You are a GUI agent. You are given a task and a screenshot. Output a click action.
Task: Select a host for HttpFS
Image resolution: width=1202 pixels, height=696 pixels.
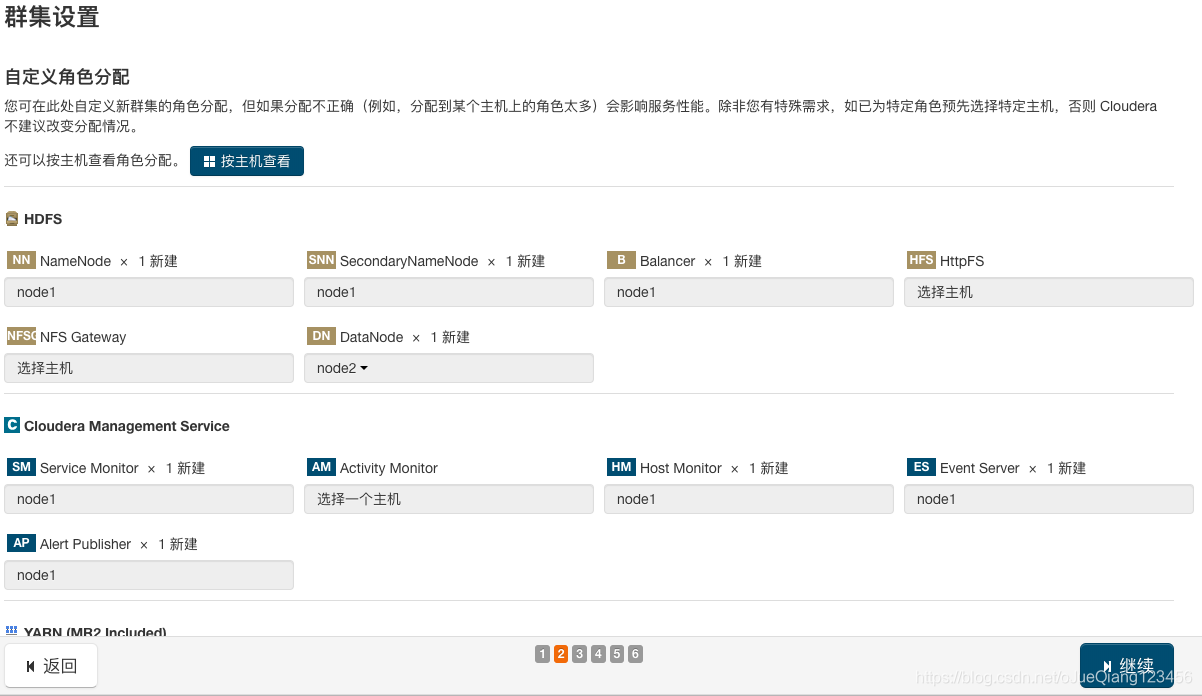pyautogui.click(x=1049, y=292)
